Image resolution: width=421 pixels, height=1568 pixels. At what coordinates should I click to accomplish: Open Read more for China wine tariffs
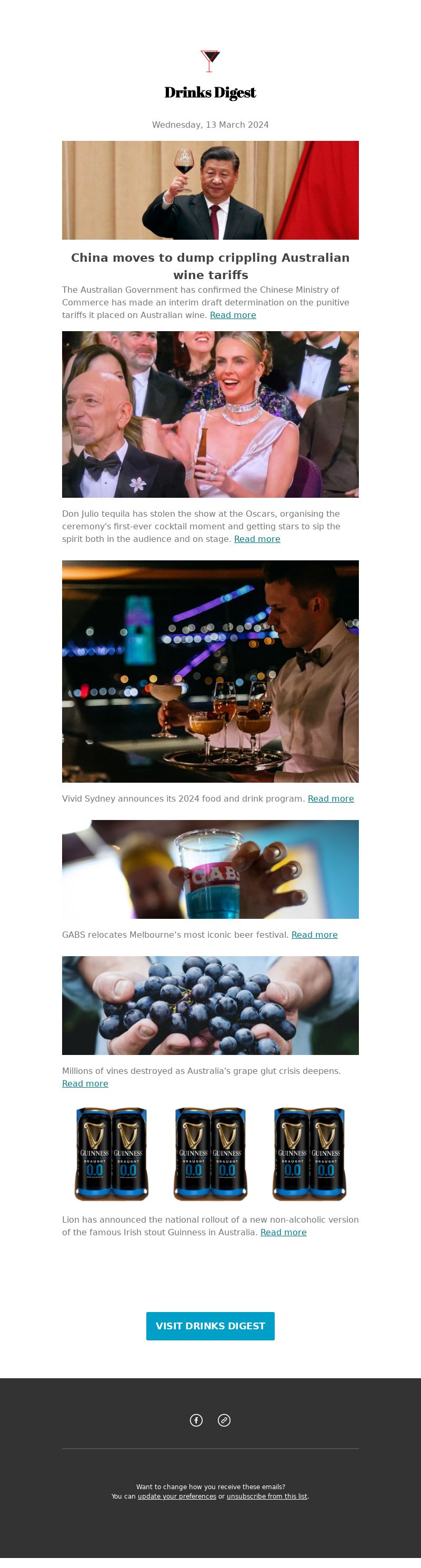pos(233,315)
